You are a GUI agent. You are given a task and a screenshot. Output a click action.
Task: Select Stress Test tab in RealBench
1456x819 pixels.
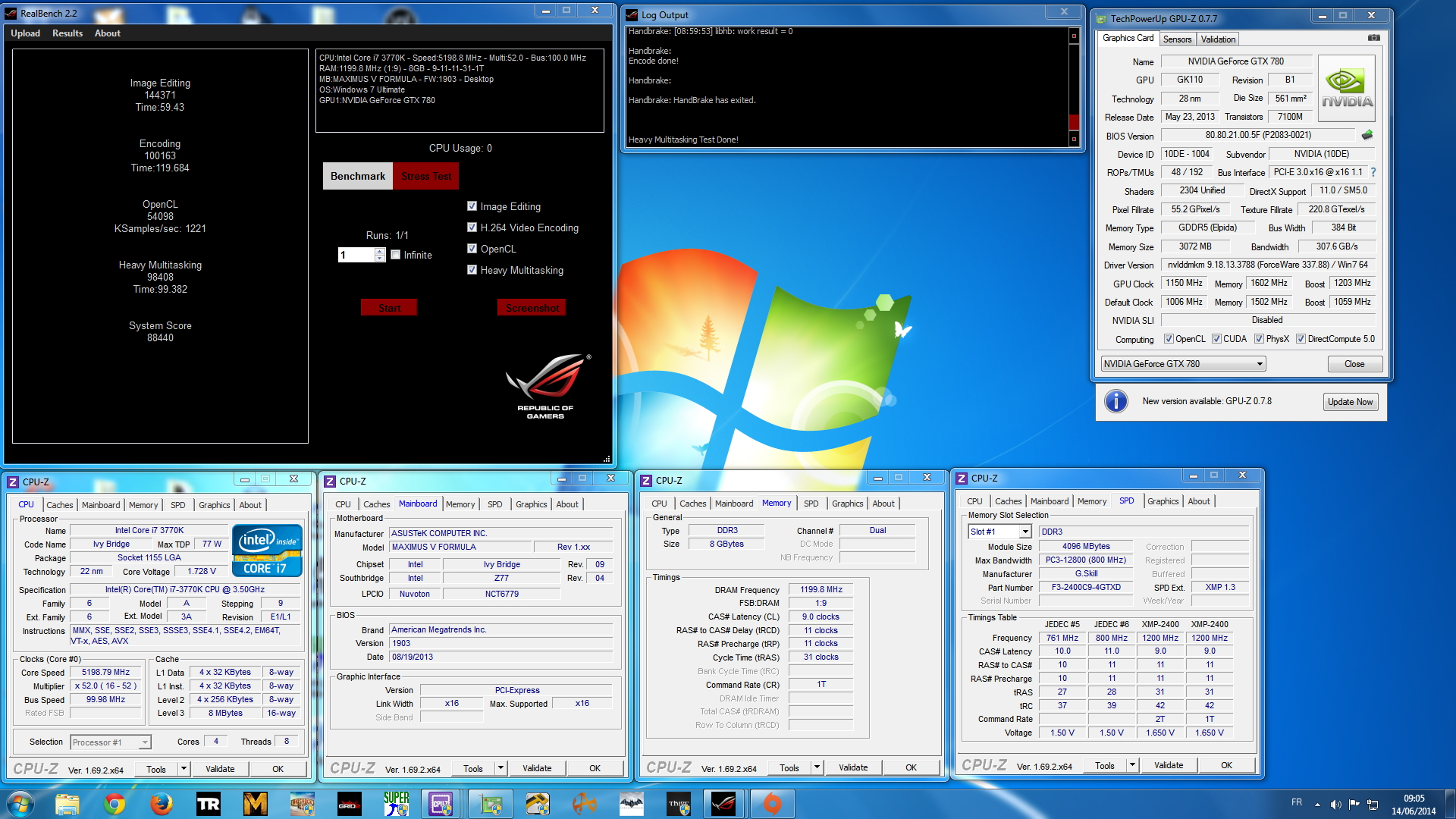click(x=425, y=176)
